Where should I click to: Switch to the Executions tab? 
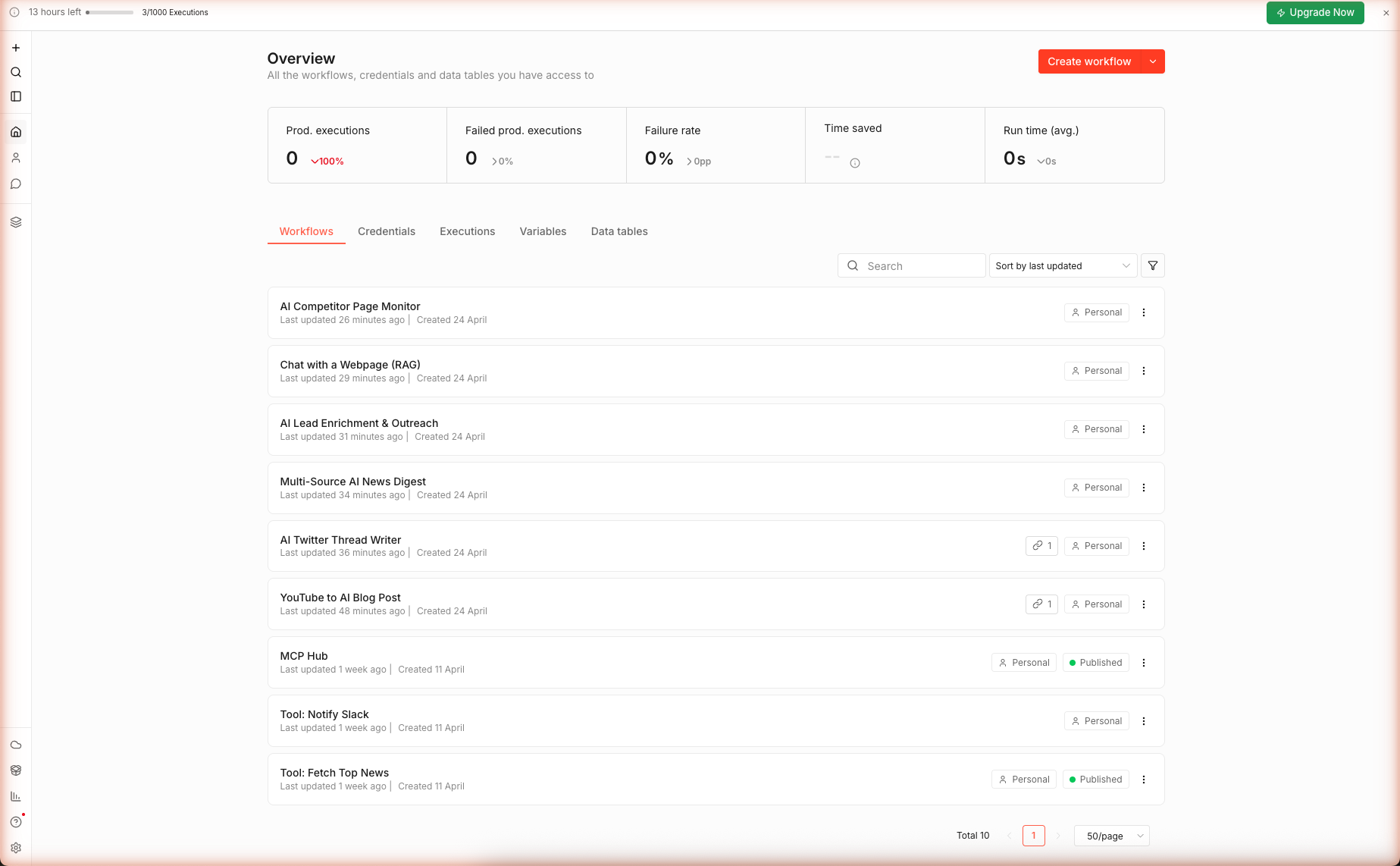click(467, 231)
